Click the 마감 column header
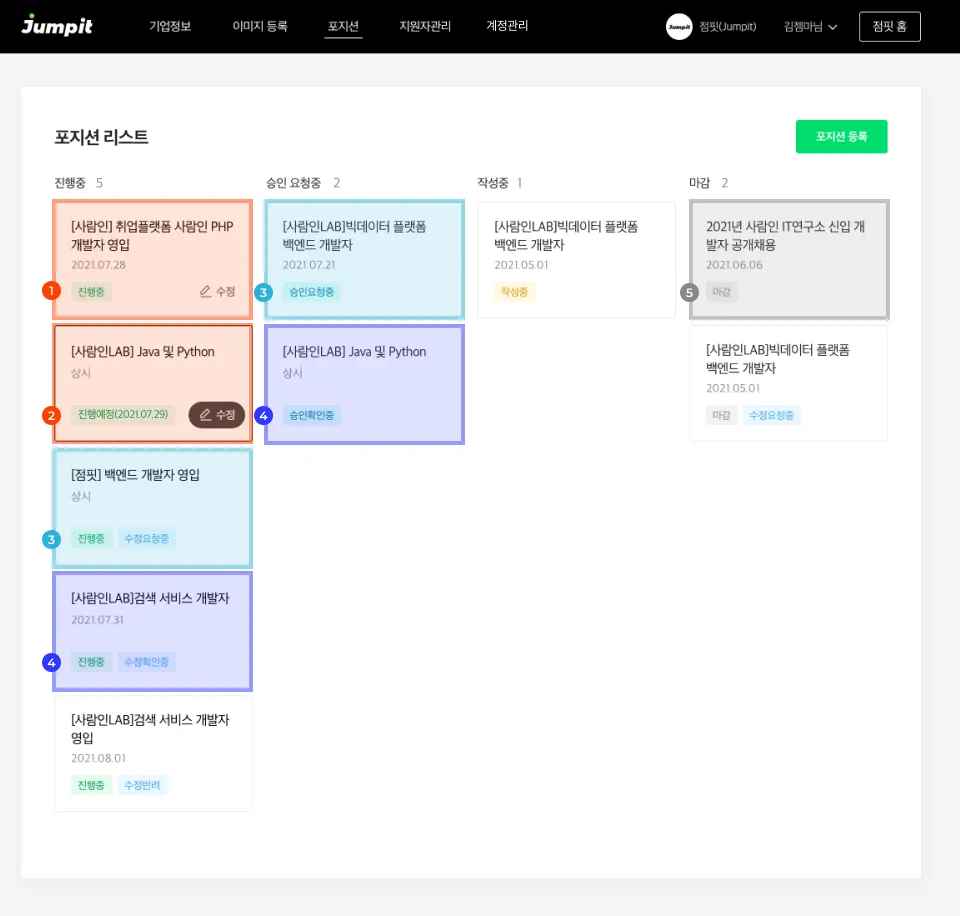This screenshot has height=916, width=960. click(699, 182)
